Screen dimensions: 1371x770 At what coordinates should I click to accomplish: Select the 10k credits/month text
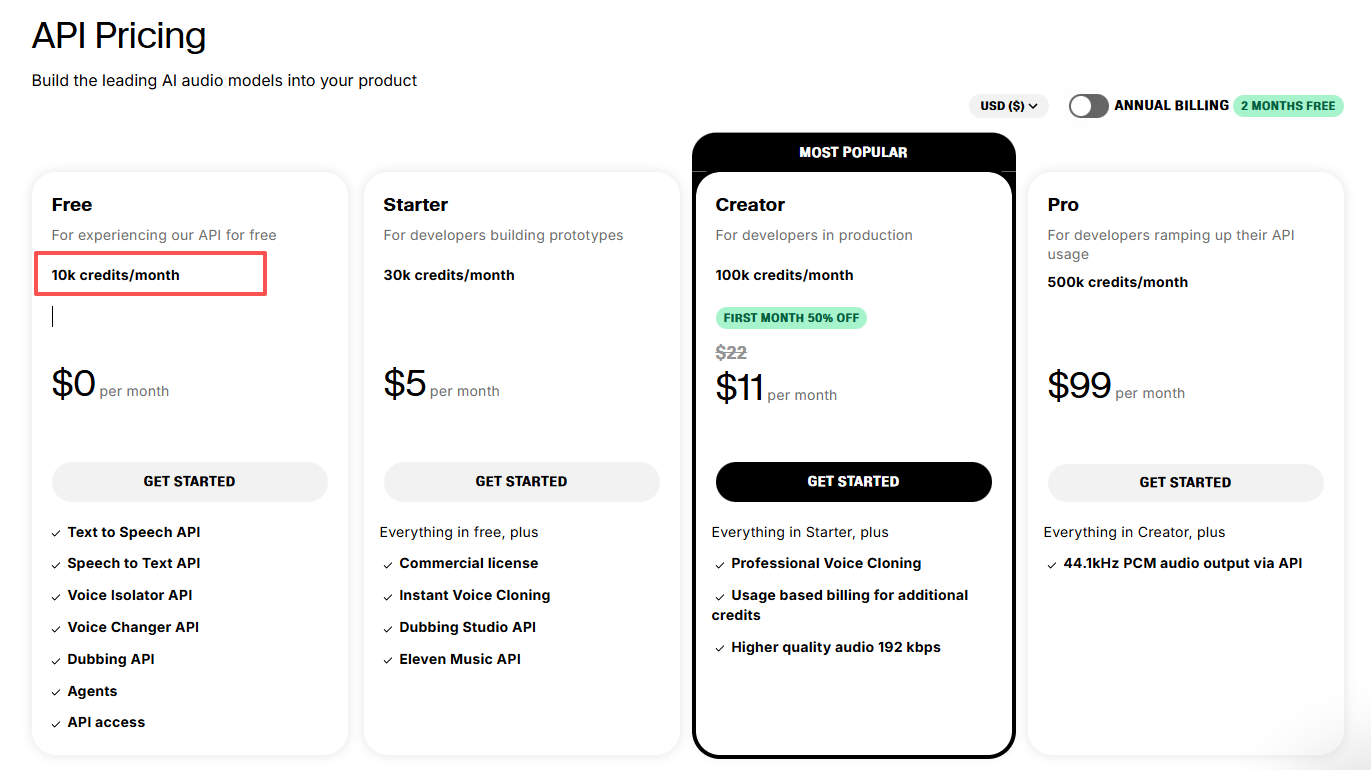(116, 275)
